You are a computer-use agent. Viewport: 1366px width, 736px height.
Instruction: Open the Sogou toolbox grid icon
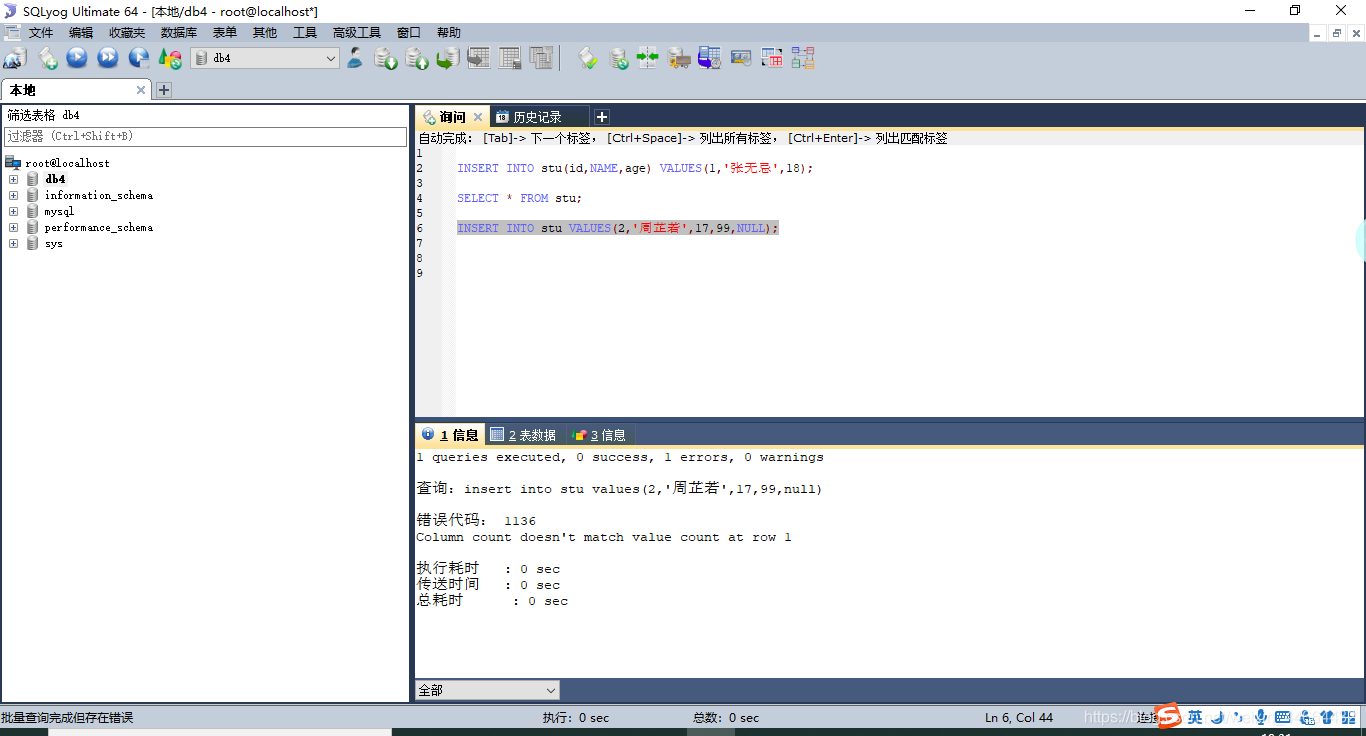pos(1349,717)
